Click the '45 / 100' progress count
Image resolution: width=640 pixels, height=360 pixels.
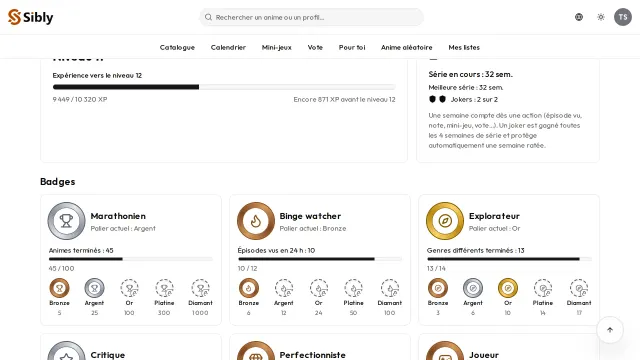click(61, 269)
